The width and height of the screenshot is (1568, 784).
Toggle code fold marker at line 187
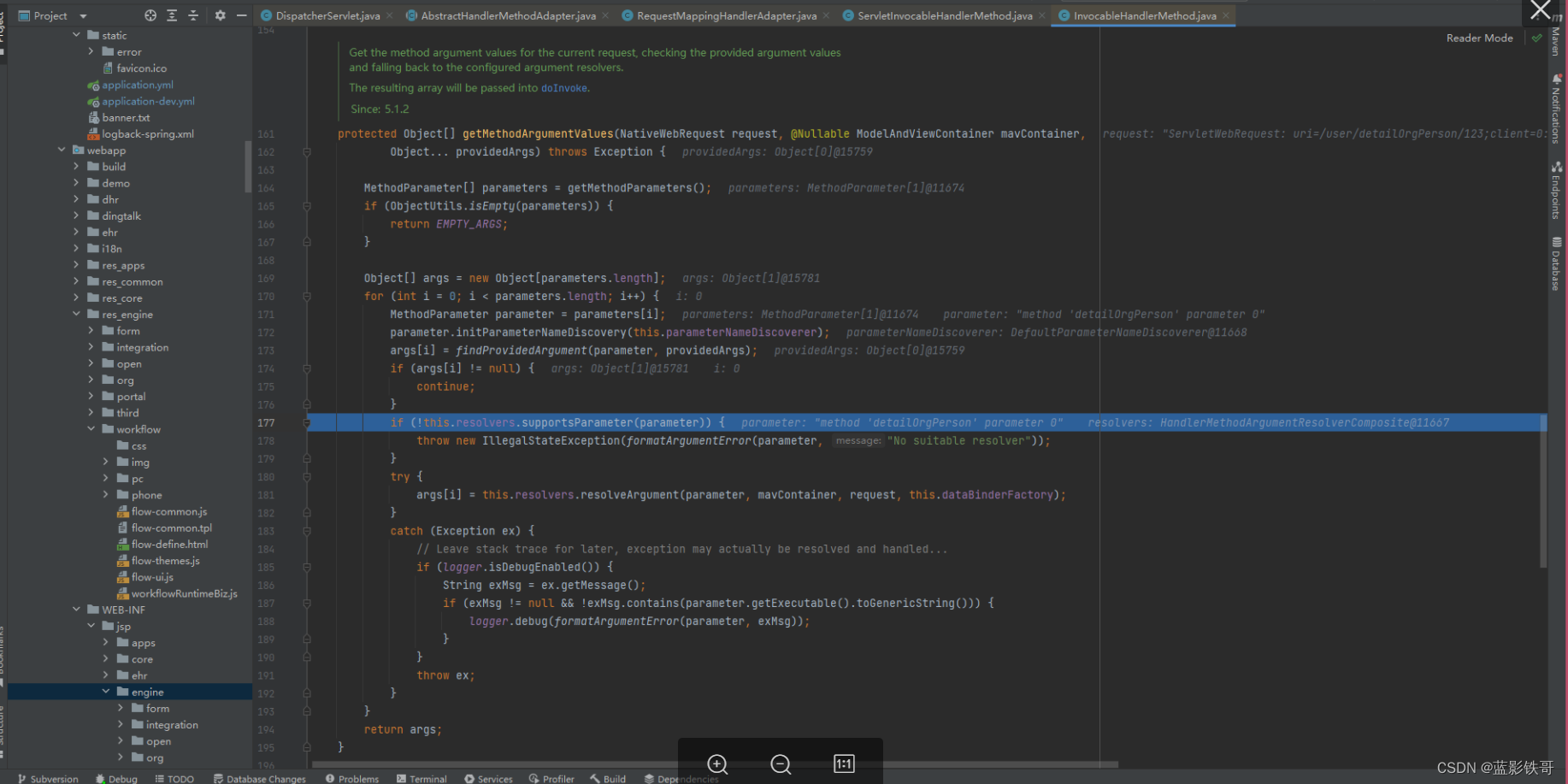306,603
